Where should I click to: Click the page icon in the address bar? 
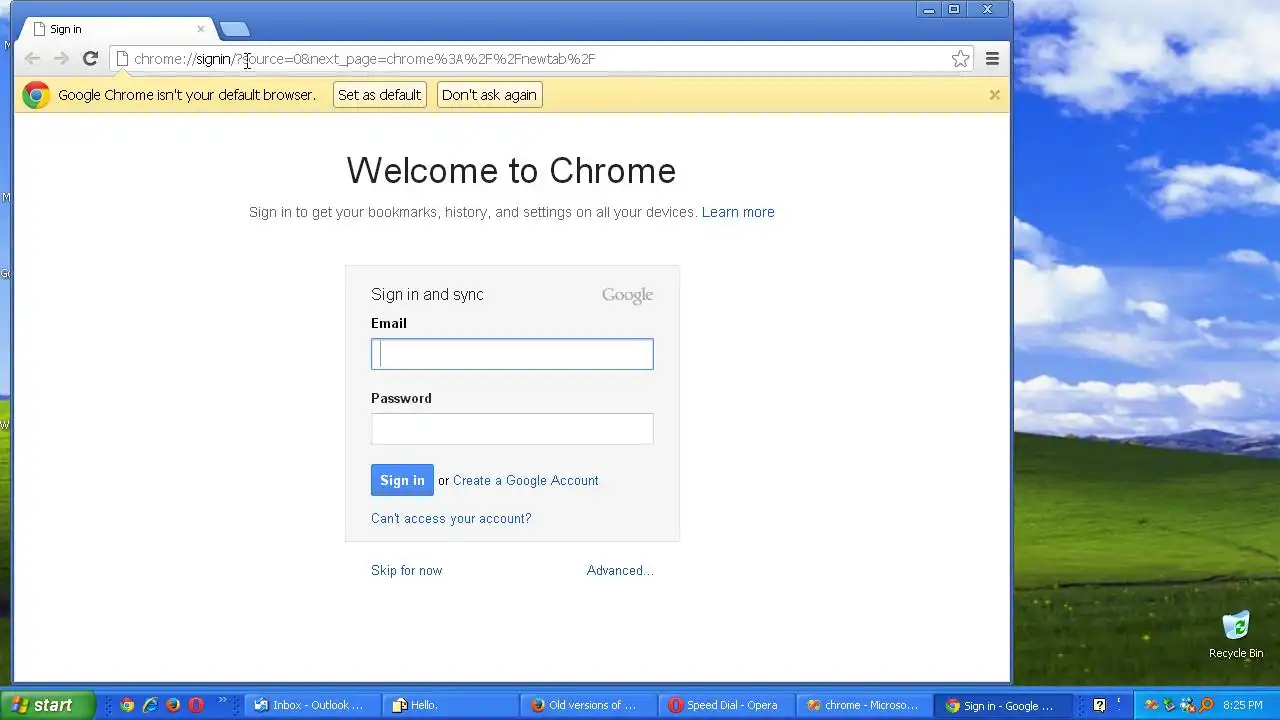tap(122, 59)
